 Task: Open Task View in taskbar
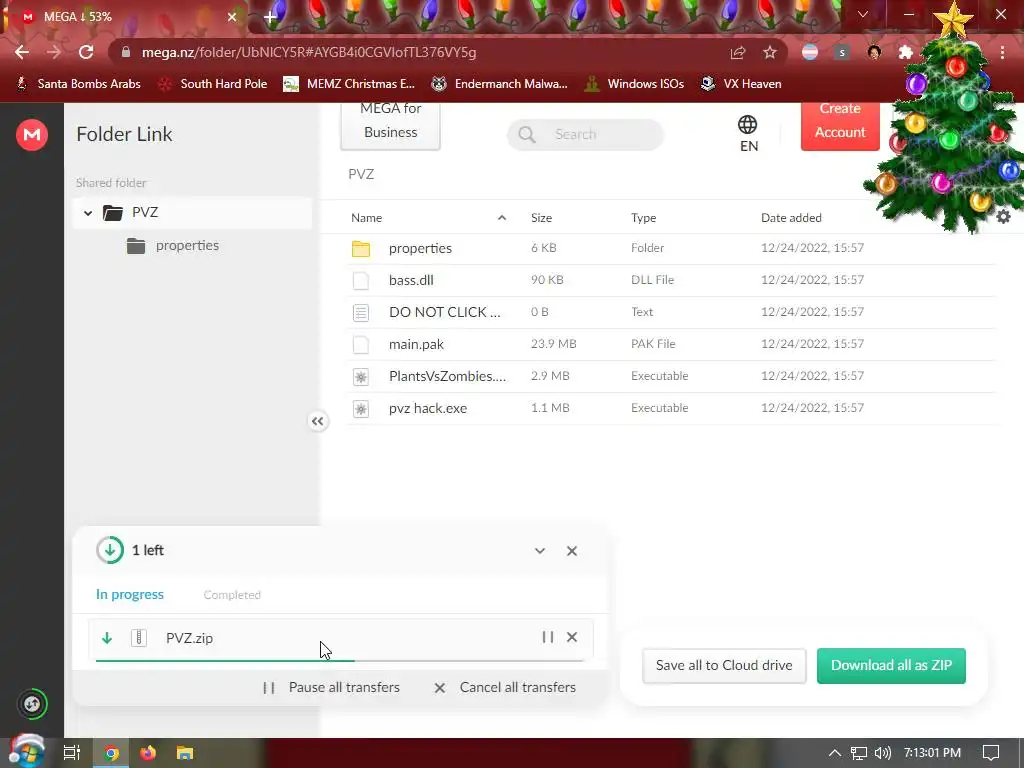(72, 753)
